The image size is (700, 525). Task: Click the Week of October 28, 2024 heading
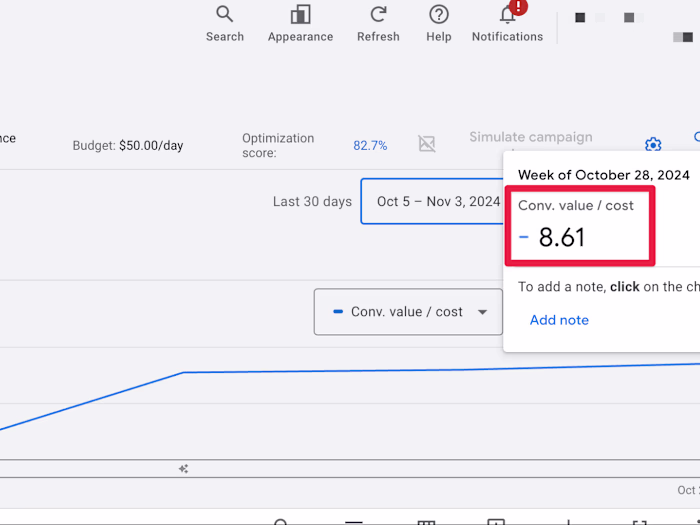click(x=604, y=175)
